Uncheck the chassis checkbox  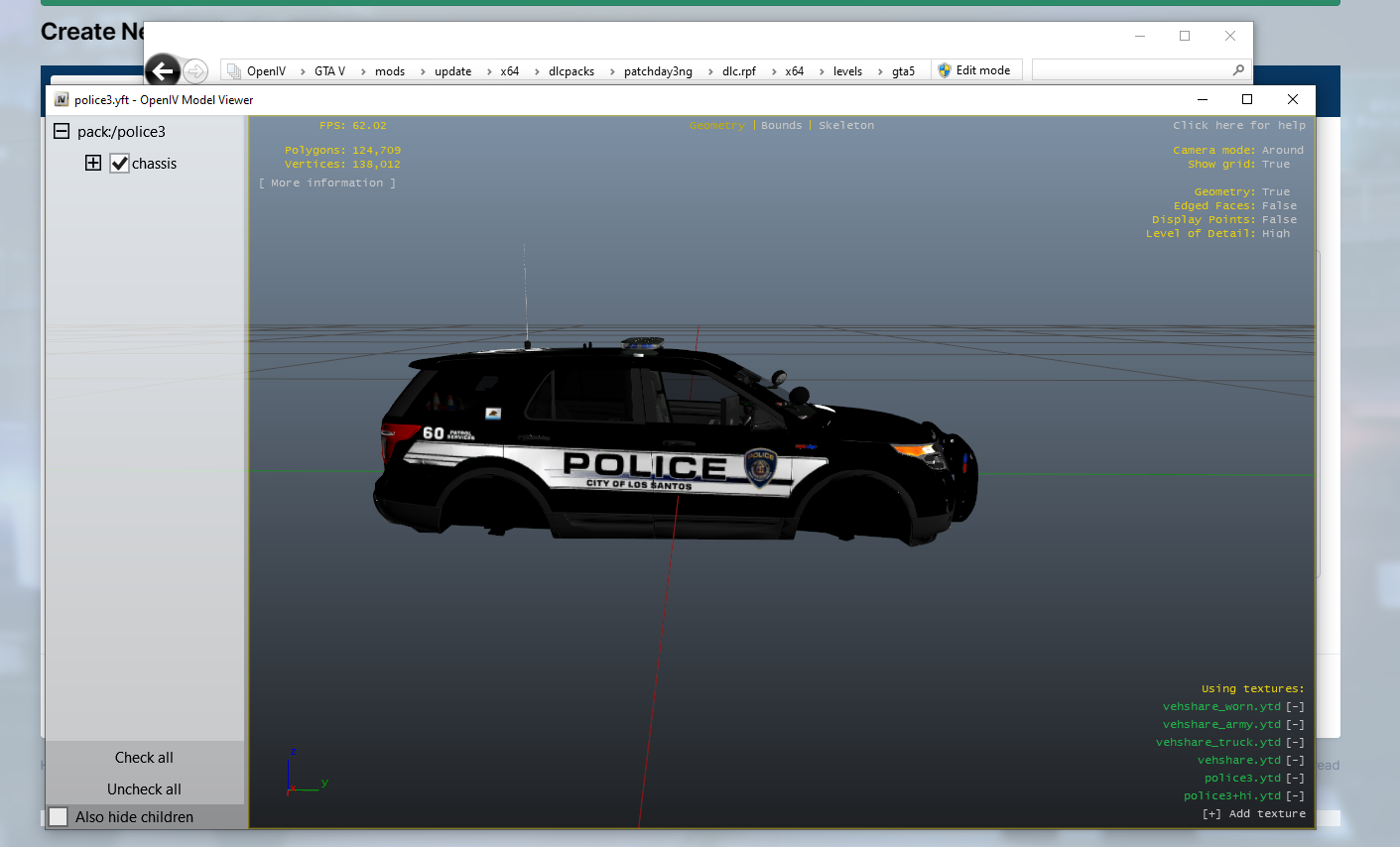[x=120, y=164]
